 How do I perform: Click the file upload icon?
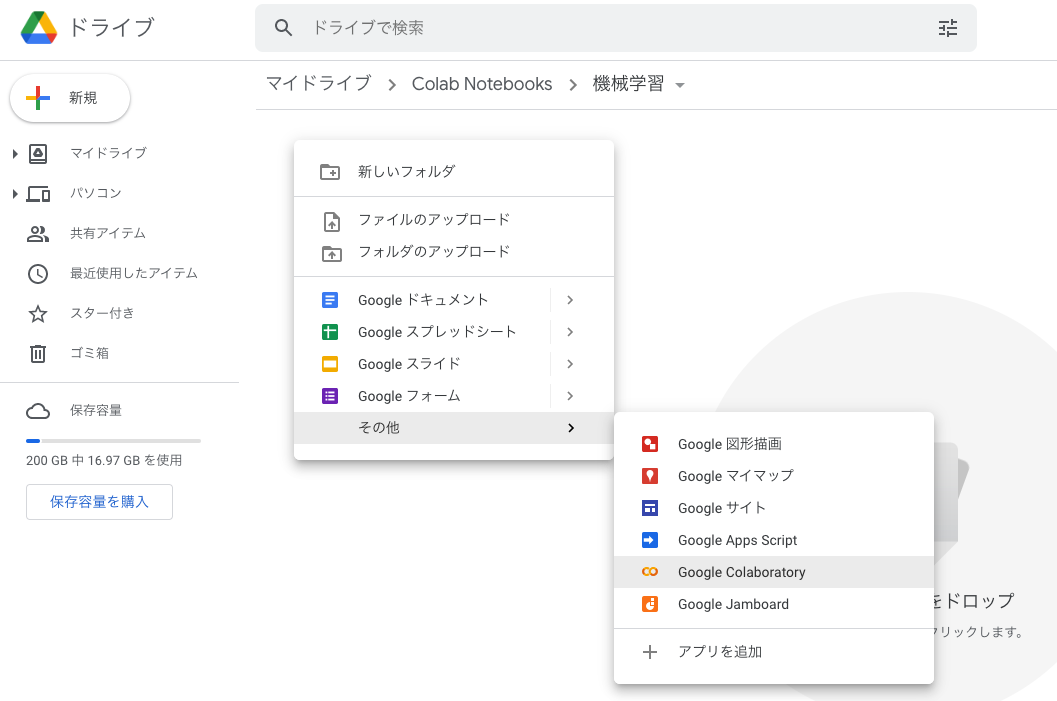[x=332, y=221]
